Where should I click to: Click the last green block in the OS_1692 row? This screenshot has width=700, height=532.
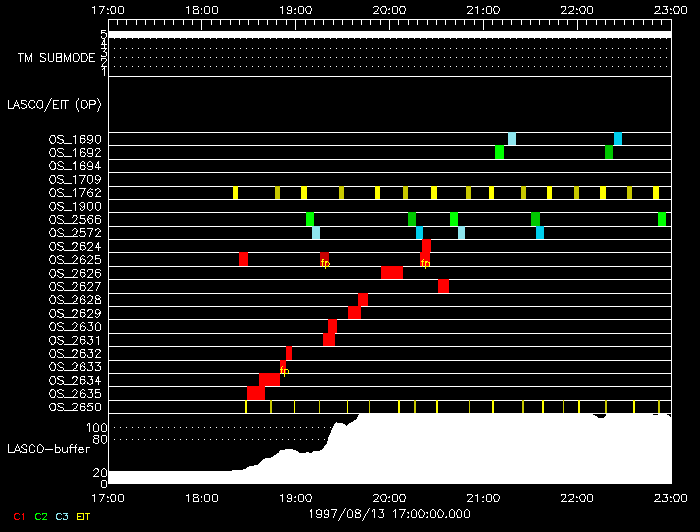point(609,152)
